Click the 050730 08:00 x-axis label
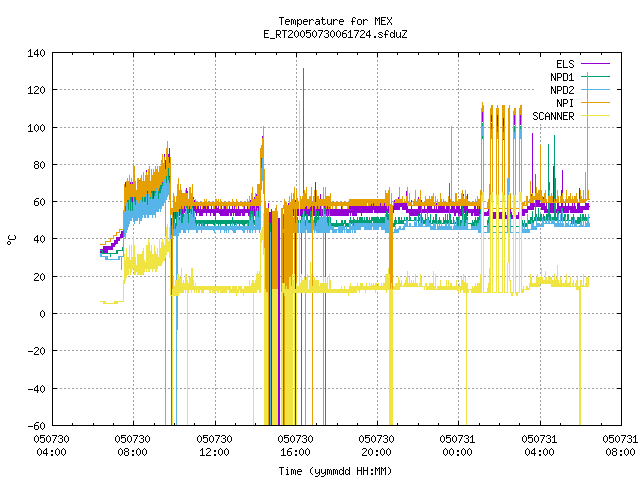The height and width of the screenshot is (480, 640). [x=133, y=446]
